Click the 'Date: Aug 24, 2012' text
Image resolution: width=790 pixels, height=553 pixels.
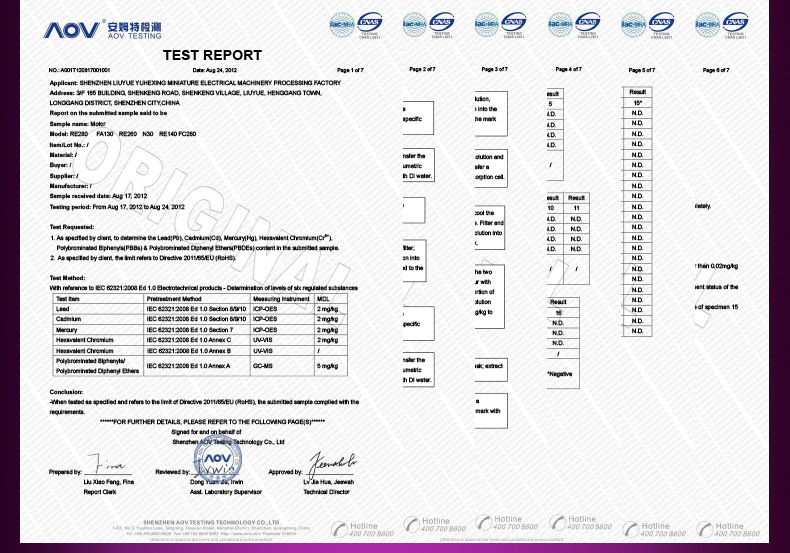(x=215, y=71)
